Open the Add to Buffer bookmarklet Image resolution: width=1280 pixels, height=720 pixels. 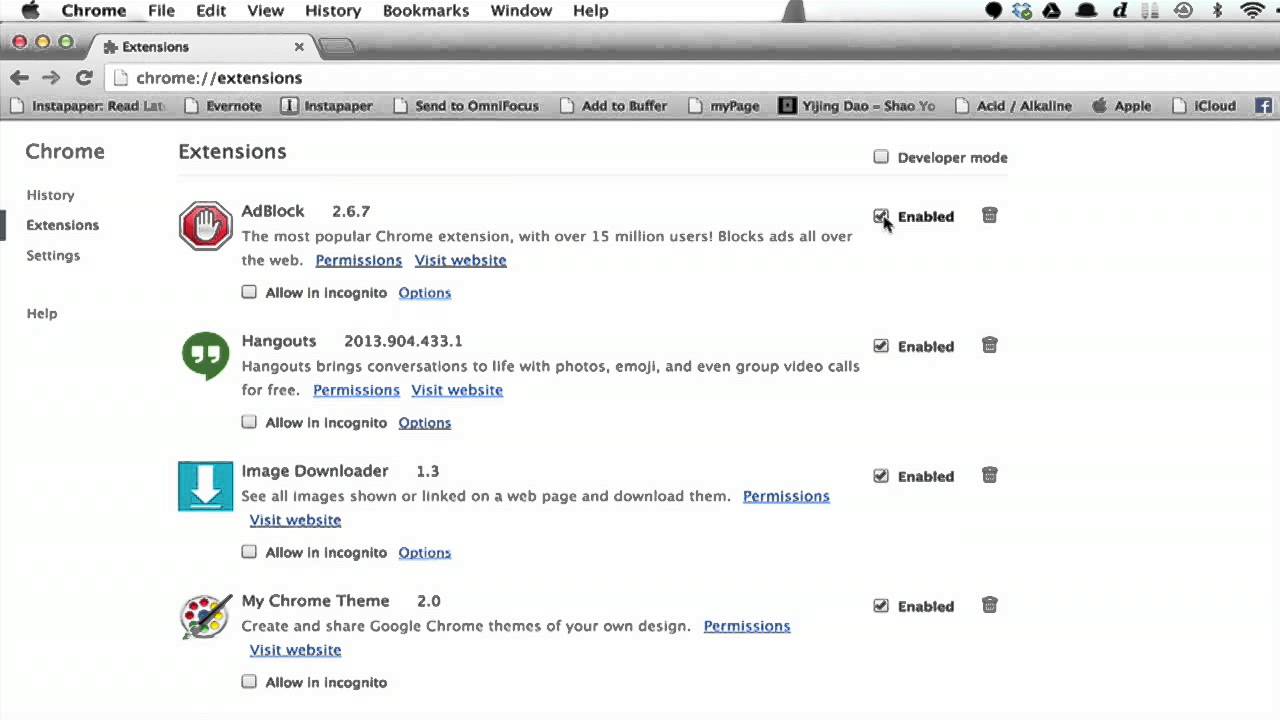coord(613,105)
